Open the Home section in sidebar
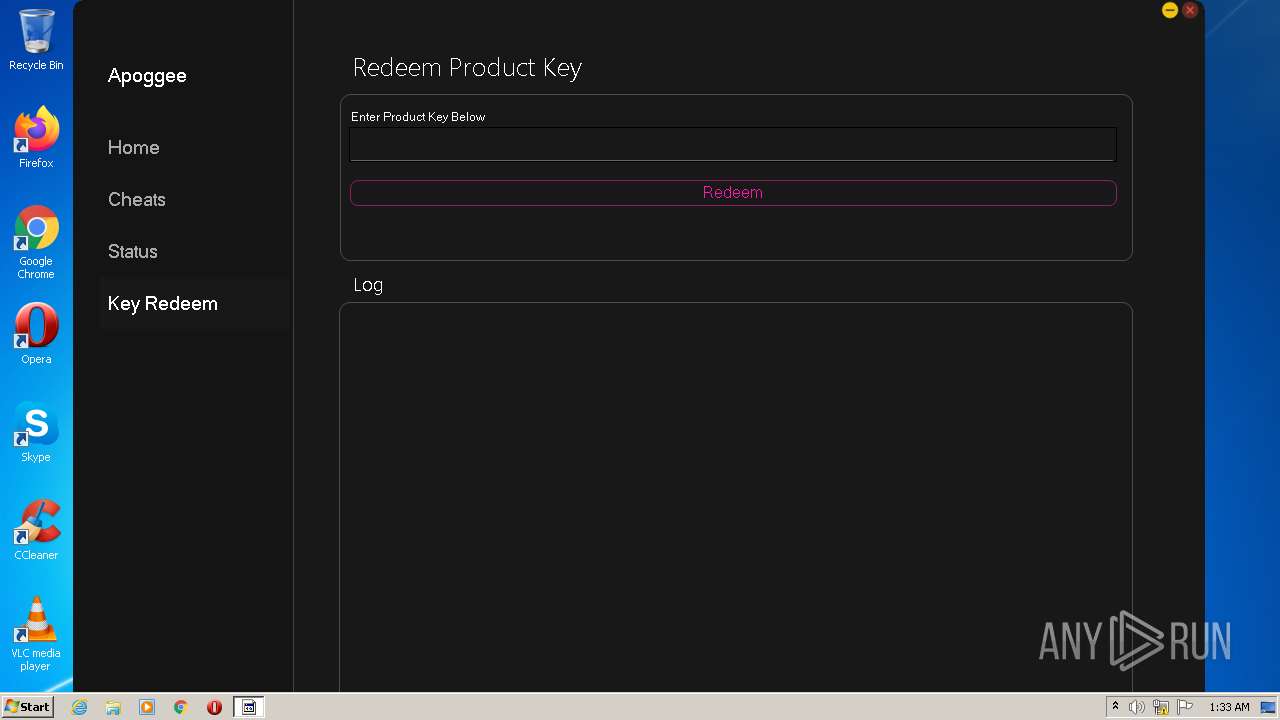The height and width of the screenshot is (720, 1280). click(x=134, y=147)
